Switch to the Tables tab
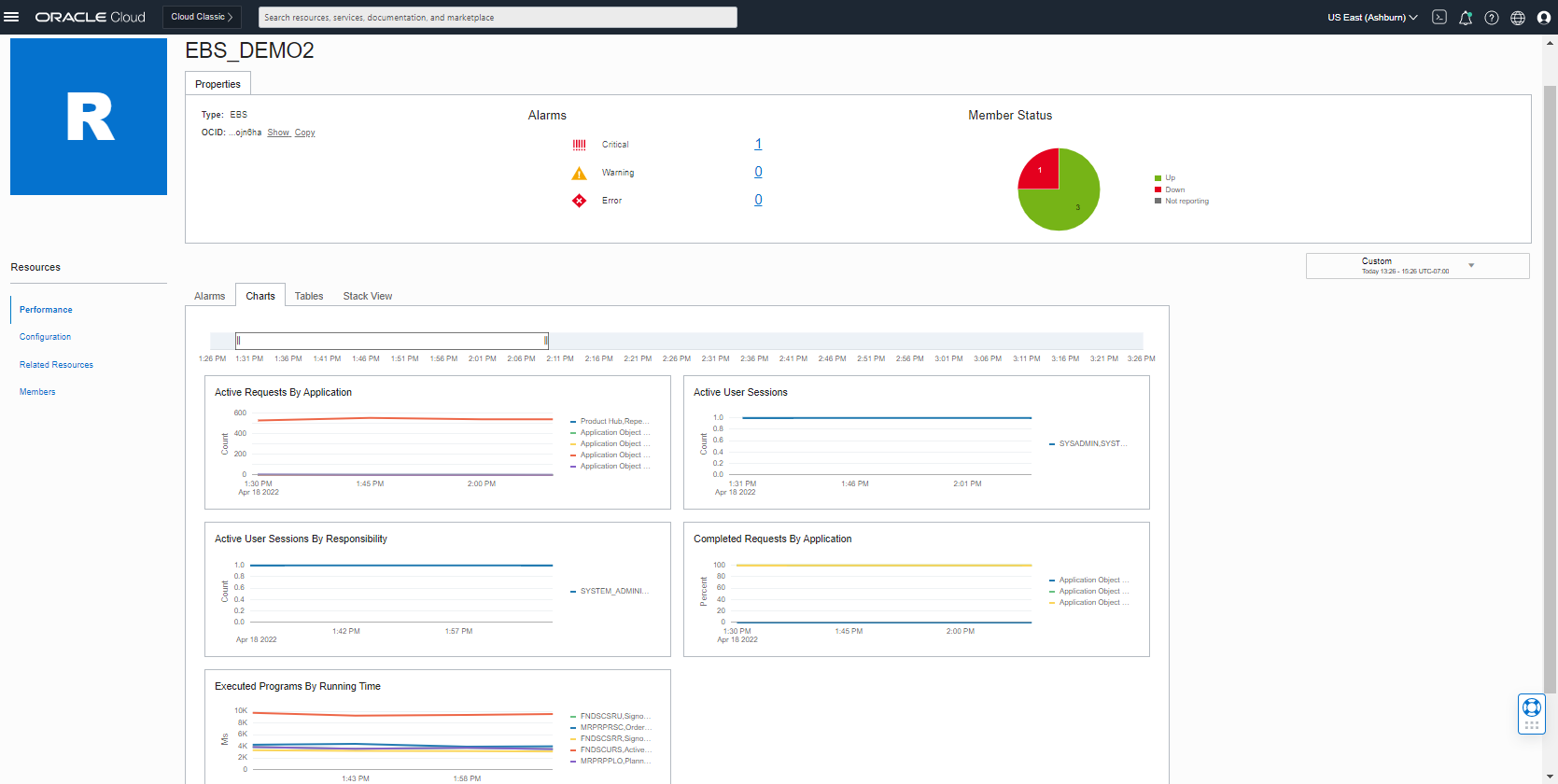This screenshot has height=784, width=1558. (x=309, y=297)
